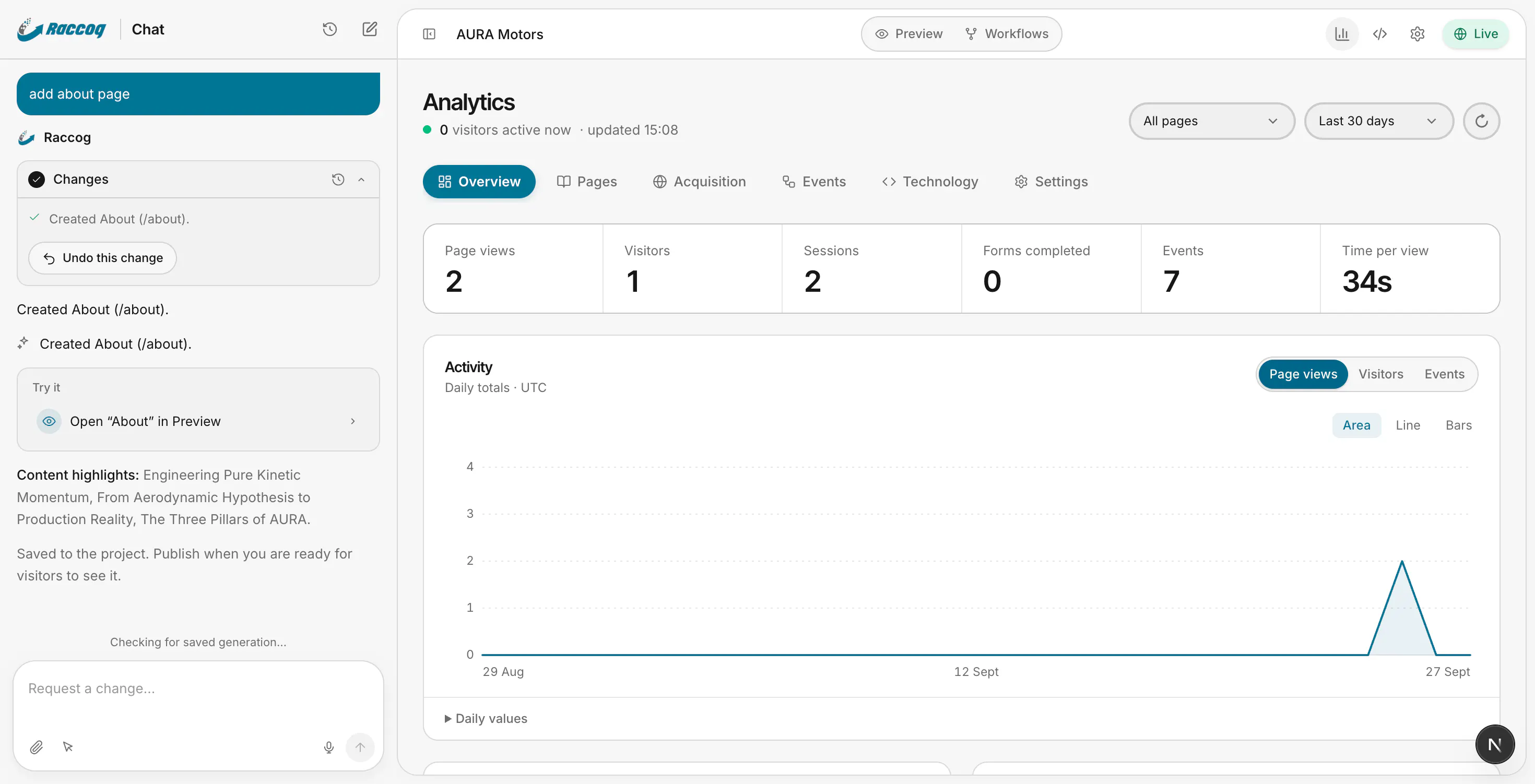Image resolution: width=1535 pixels, height=784 pixels.
Task: Open chat history clock icon
Action: coord(329,29)
